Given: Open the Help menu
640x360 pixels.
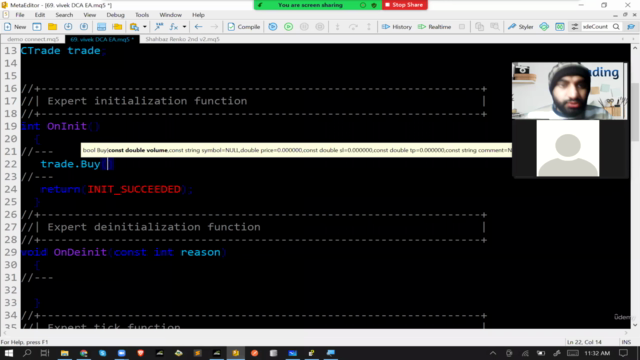Looking at the screenshot, I should click(198, 15).
